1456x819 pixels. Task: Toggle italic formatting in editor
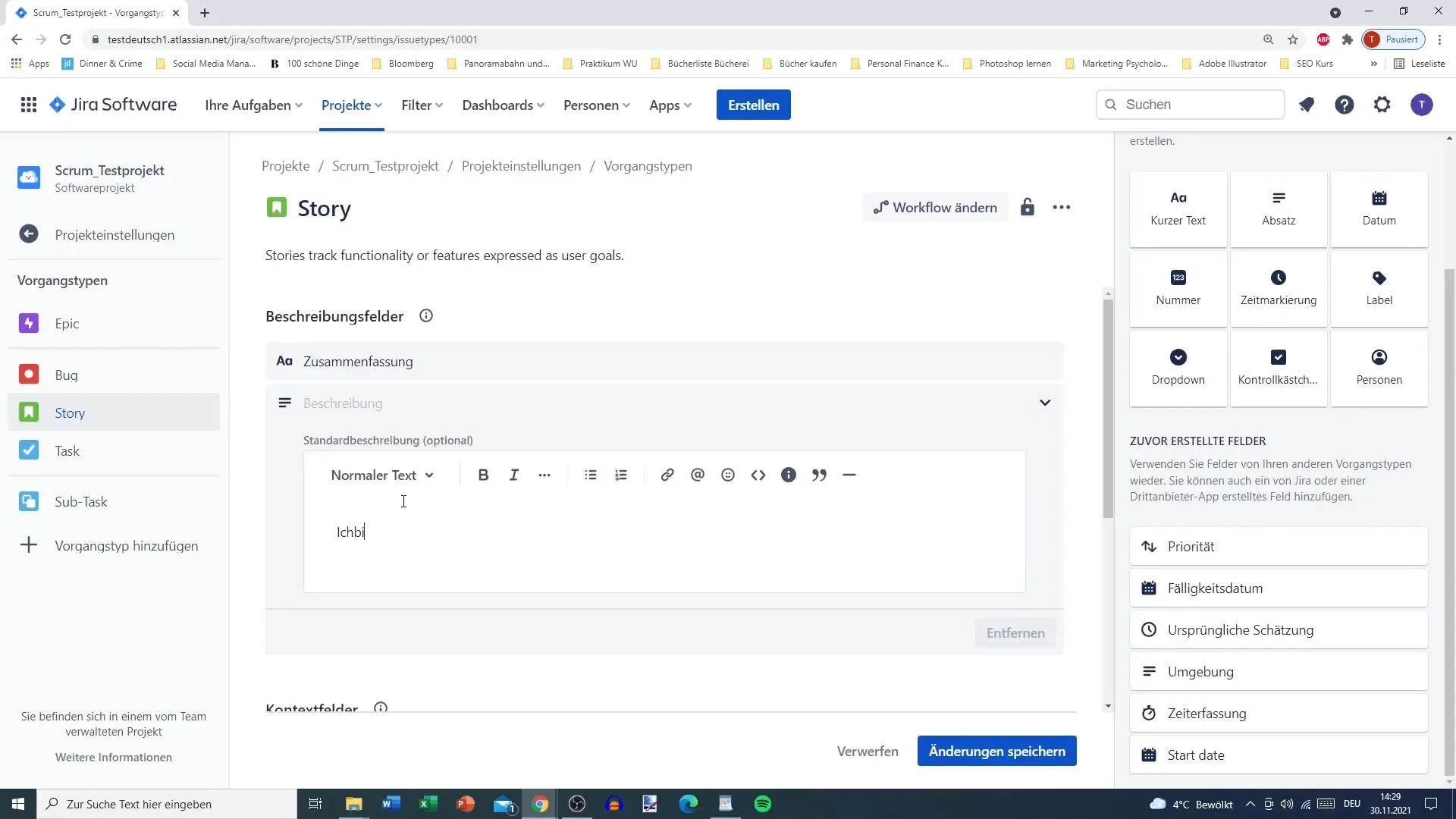click(x=514, y=475)
